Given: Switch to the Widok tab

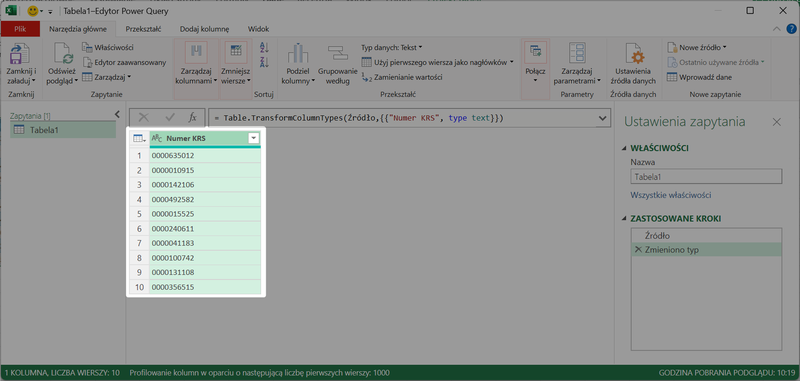Looking at the screenshot, I should pyautogui.click(x=259, y=29).
